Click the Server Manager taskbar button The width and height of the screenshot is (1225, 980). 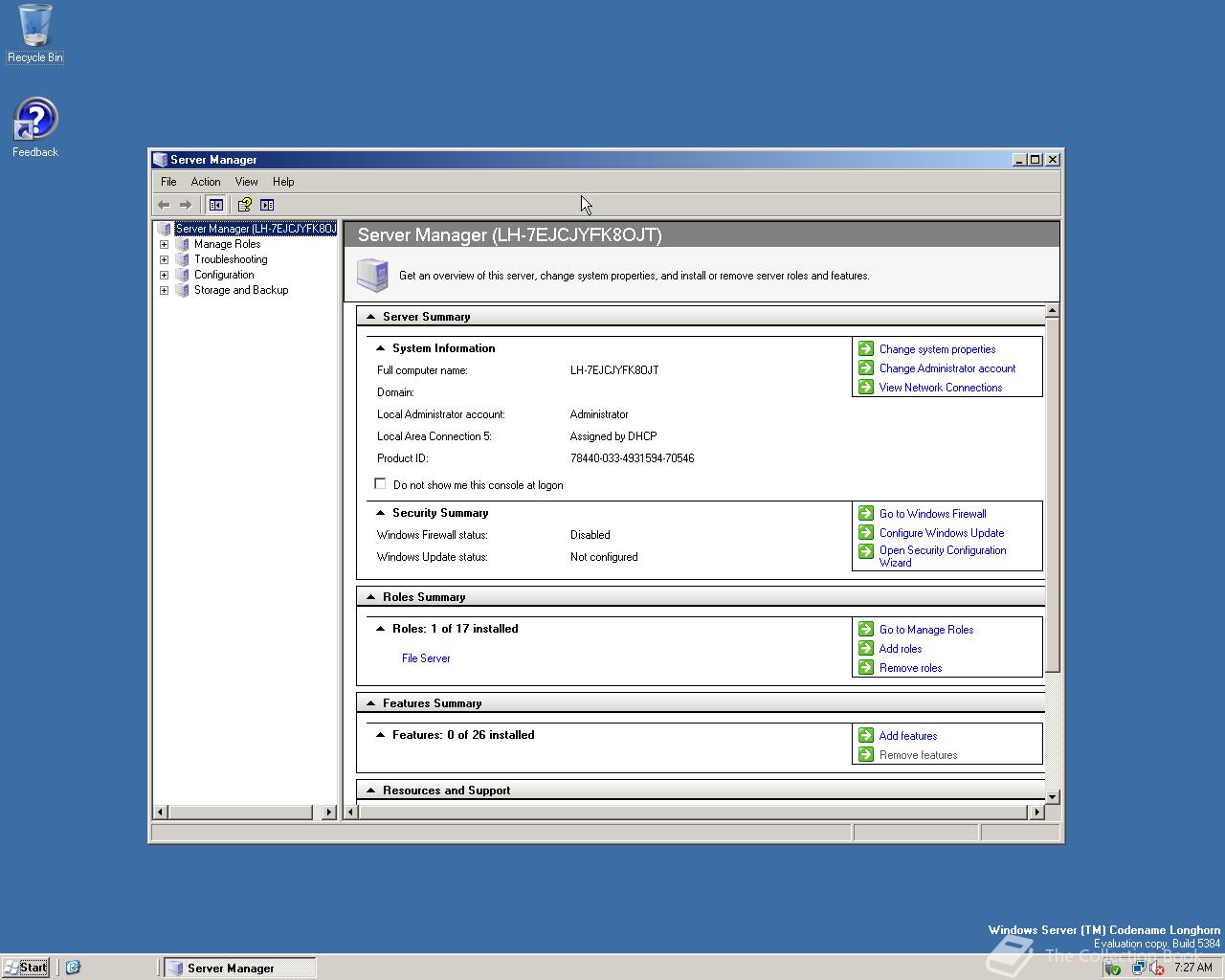tap(239, 968)
